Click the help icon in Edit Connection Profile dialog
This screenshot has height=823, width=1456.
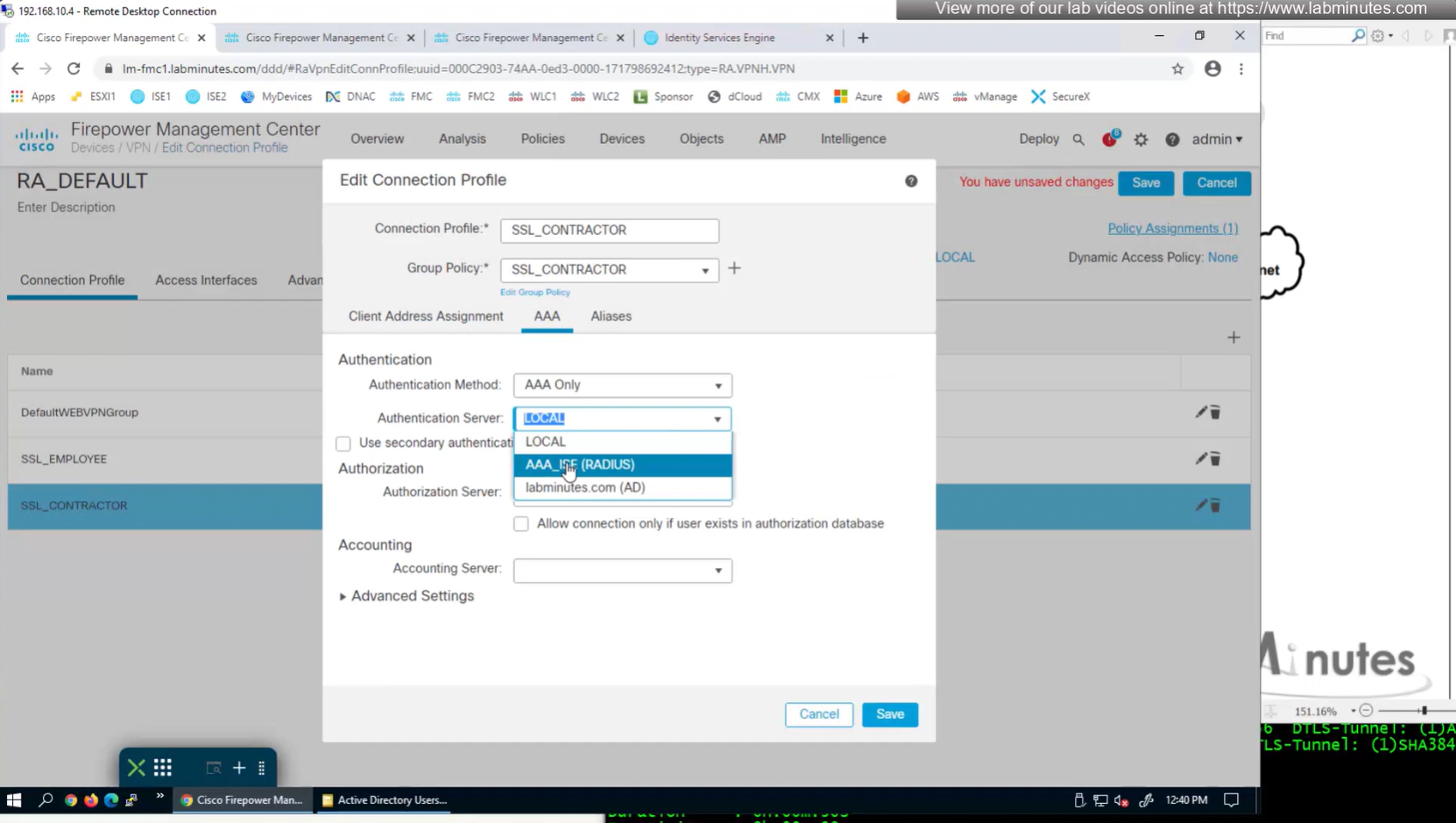coord(911,181)
